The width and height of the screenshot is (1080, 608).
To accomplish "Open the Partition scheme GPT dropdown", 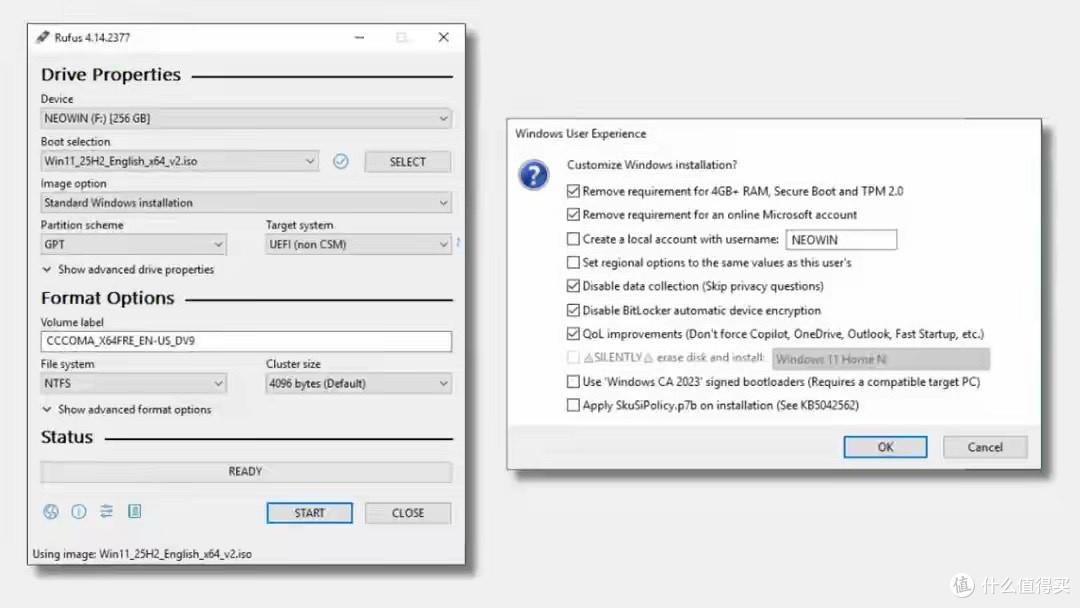I will pyautogui.click(x=133, y=244).
